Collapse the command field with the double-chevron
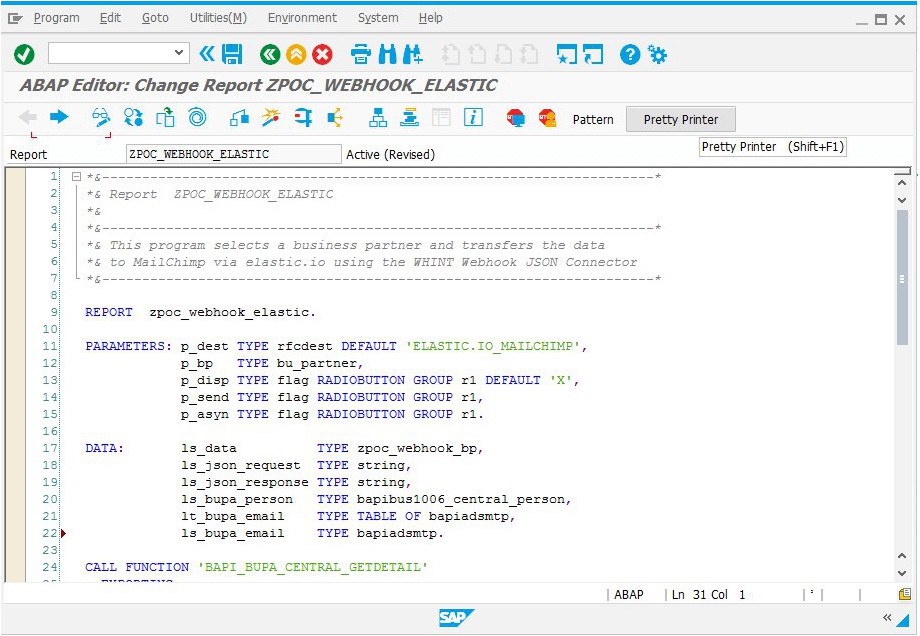 pos(207,55)
